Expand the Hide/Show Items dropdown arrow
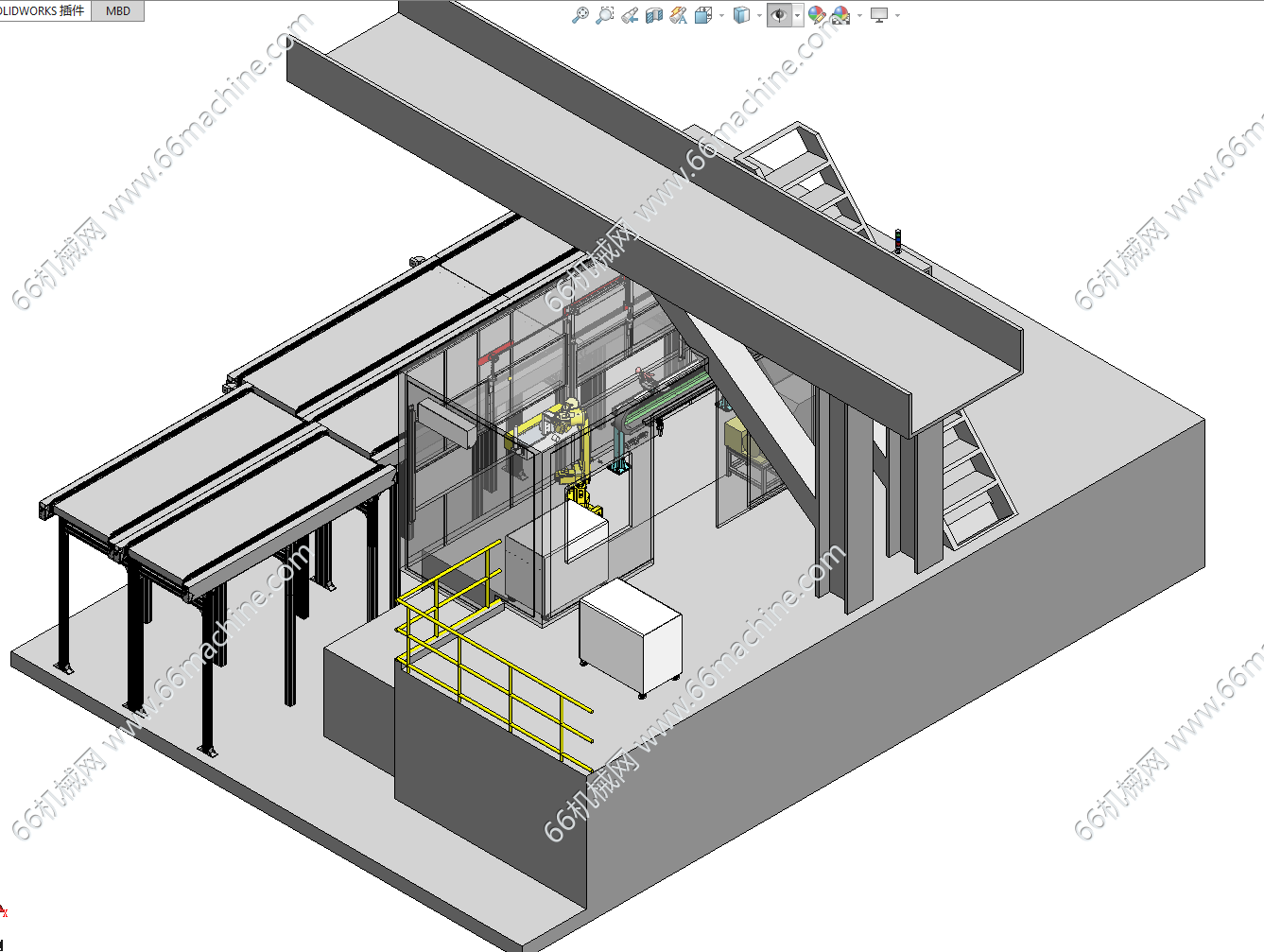1264x952 pixels. pyautogui.click(x=798, y=15)
